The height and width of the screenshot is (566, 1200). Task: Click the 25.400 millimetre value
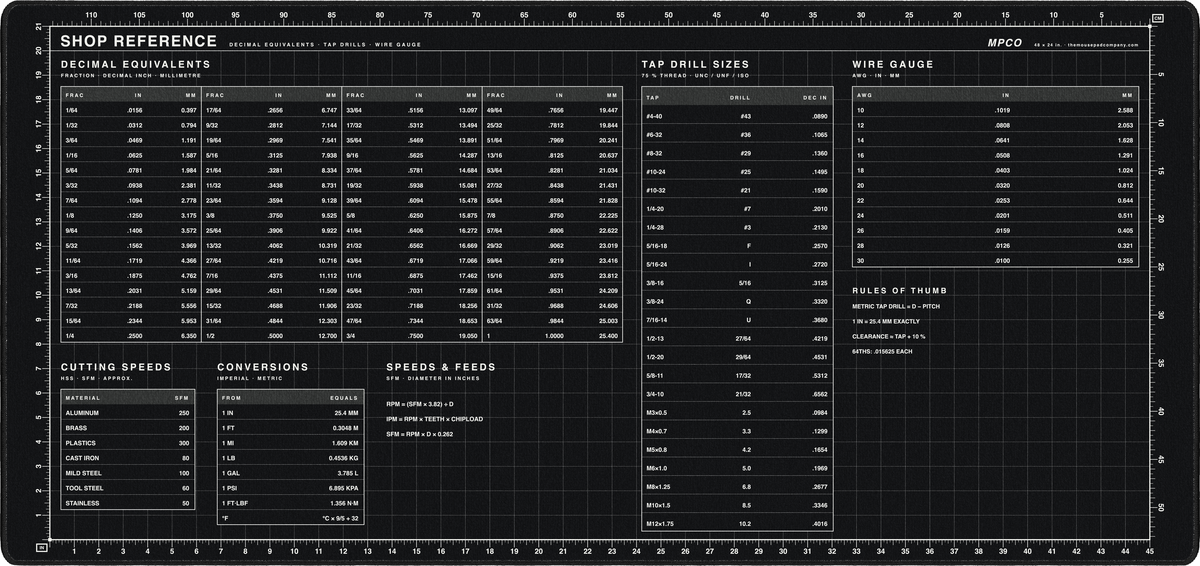[x=608, y=336]
